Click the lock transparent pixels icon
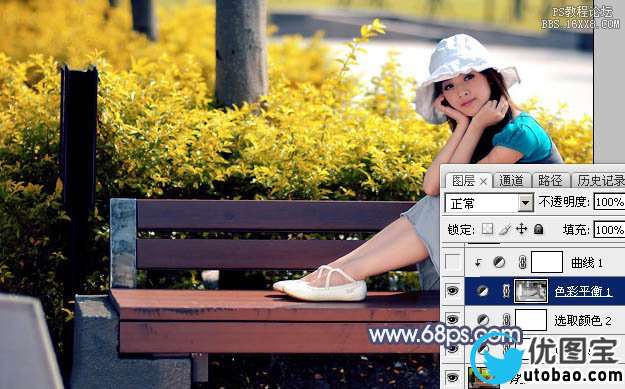Image resolution: width=625 pixels, height=389 pixels. [x=487, y=229]
